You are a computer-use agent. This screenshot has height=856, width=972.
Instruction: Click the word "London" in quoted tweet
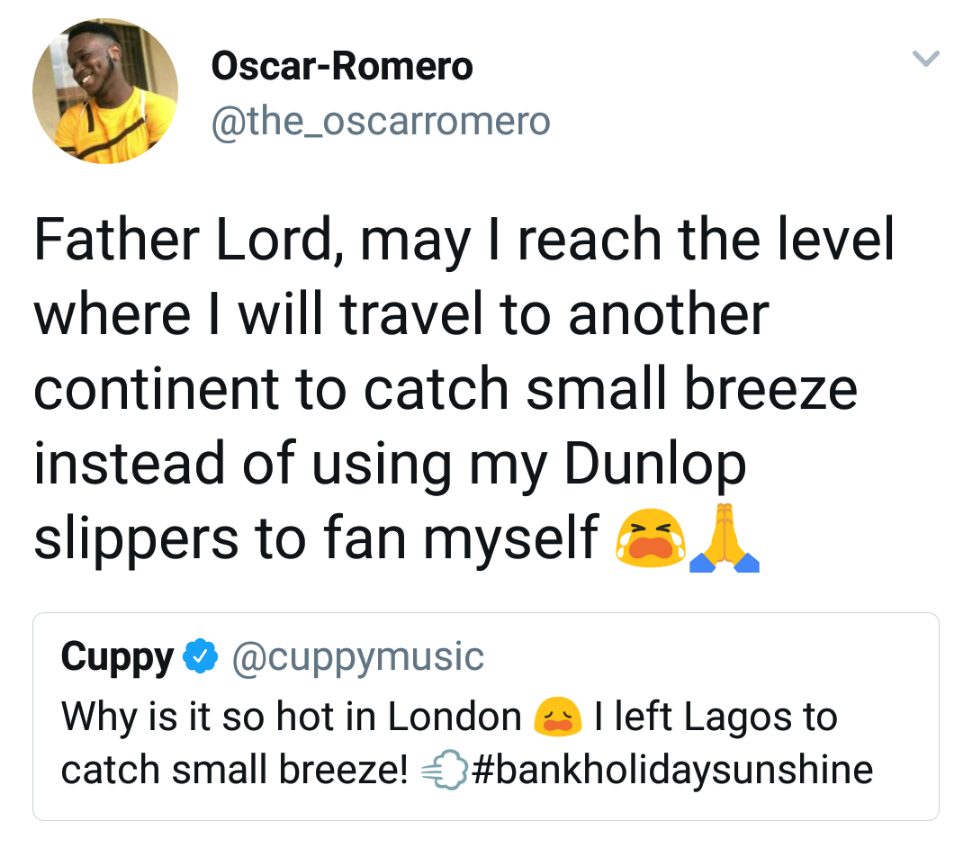click(x=454, y=717)
